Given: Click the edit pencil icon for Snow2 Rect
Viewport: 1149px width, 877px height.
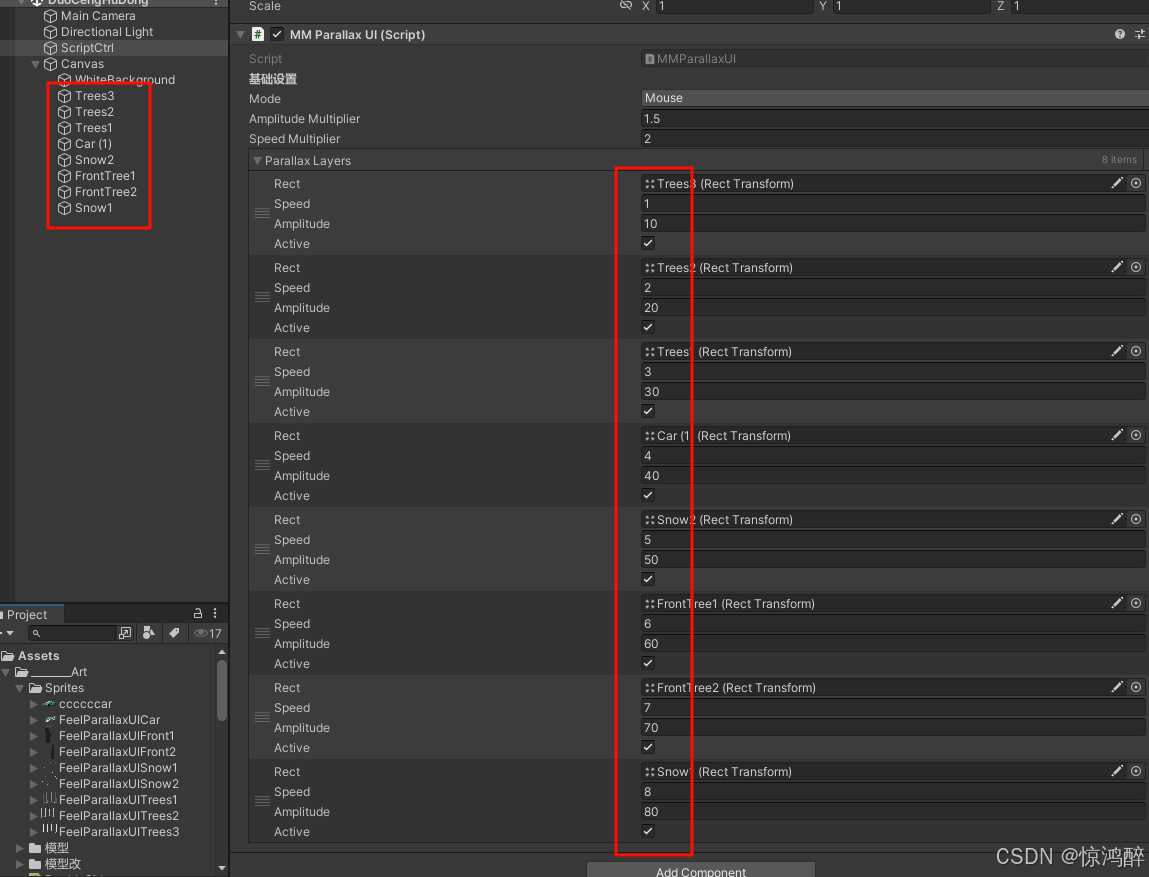Looking at the screenshot, I should coord(1117,519).
